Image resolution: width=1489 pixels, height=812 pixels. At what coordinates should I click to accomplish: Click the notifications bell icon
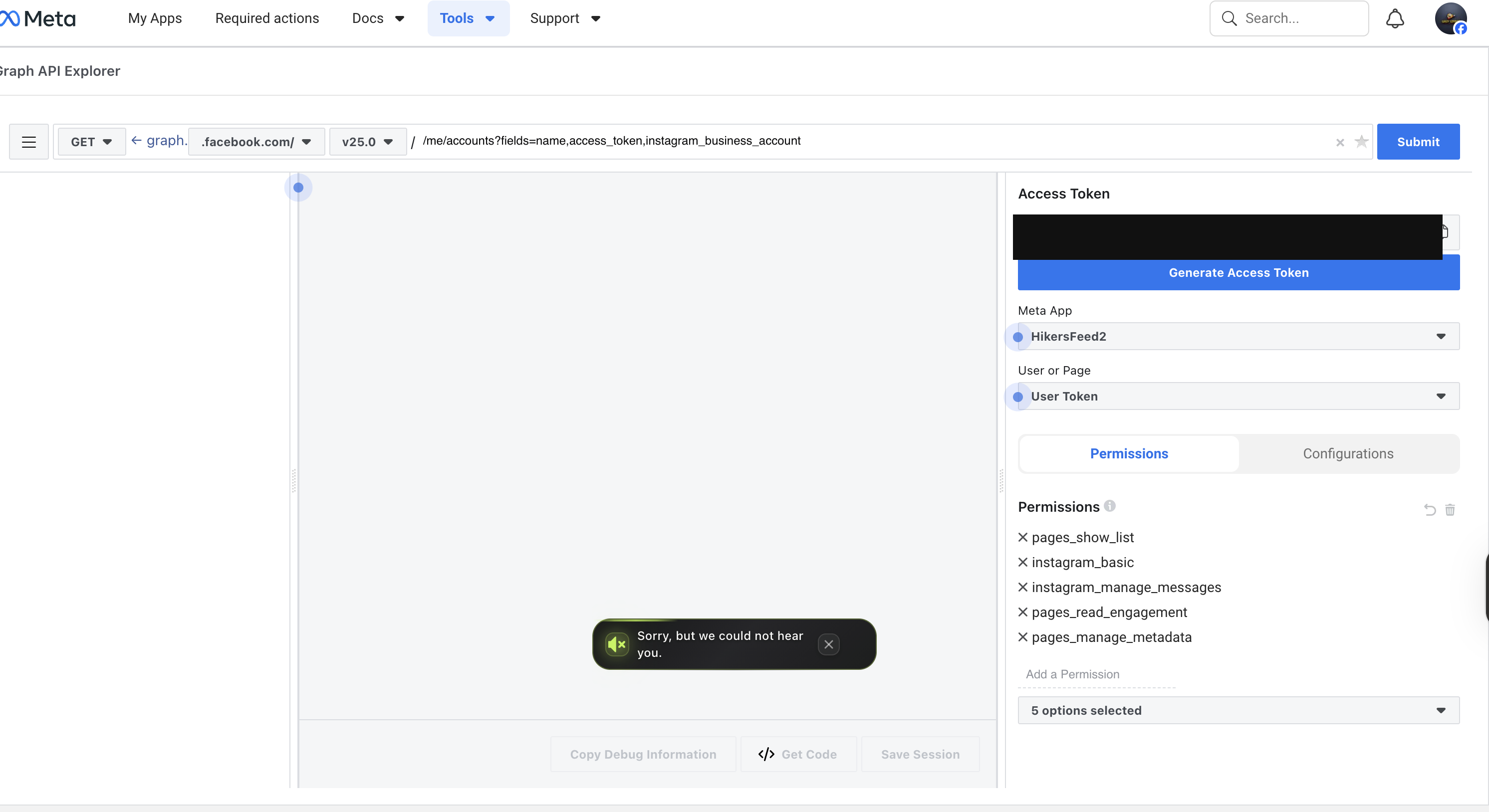pos(1395,18)
